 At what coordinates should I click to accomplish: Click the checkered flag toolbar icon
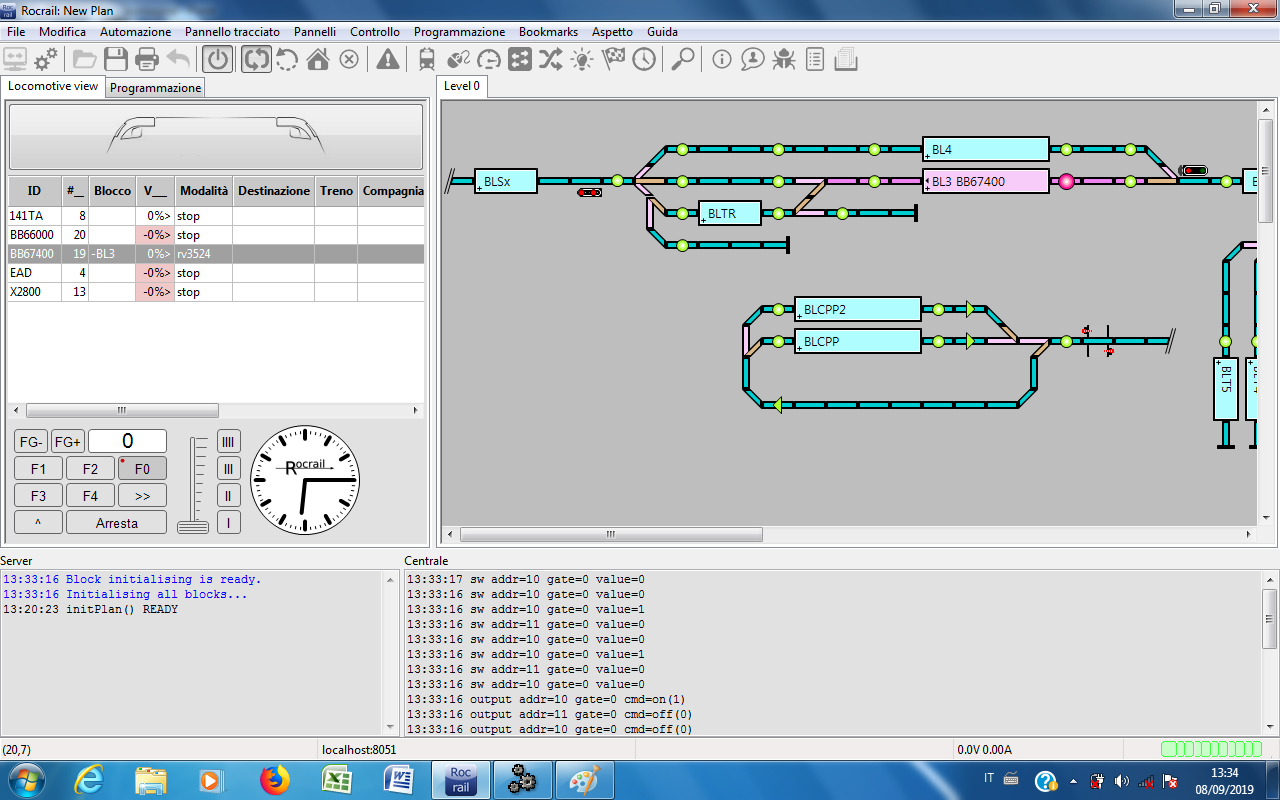tap(613, 59)
